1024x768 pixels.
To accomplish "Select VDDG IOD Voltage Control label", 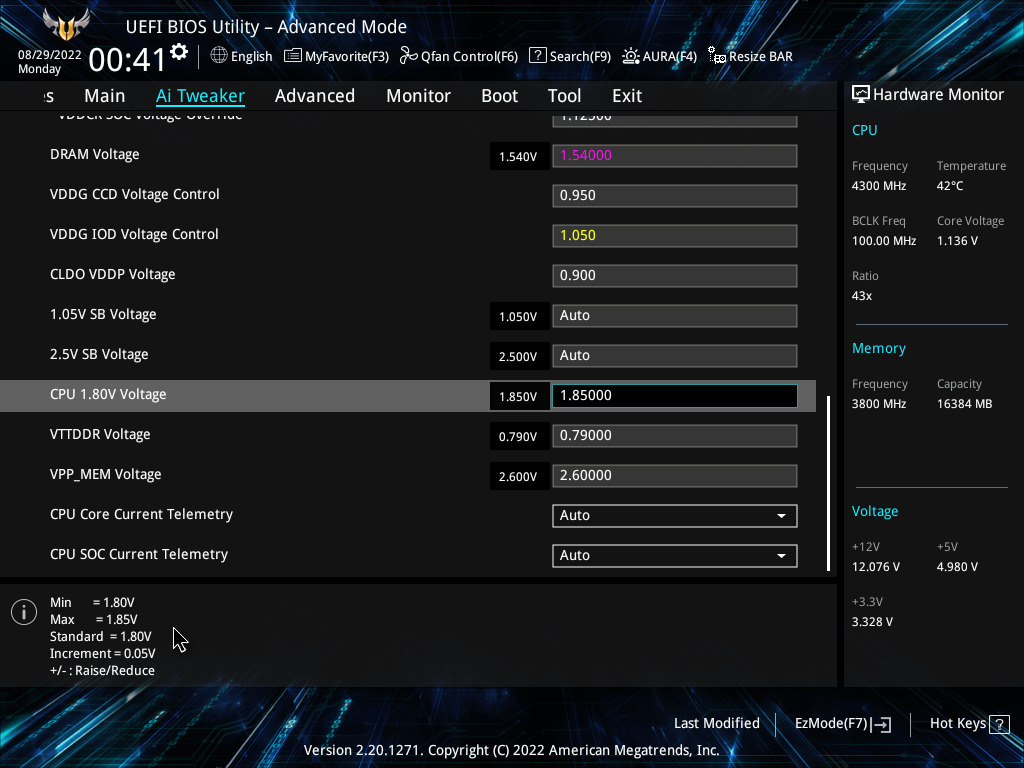I will (x=134, y=234).
